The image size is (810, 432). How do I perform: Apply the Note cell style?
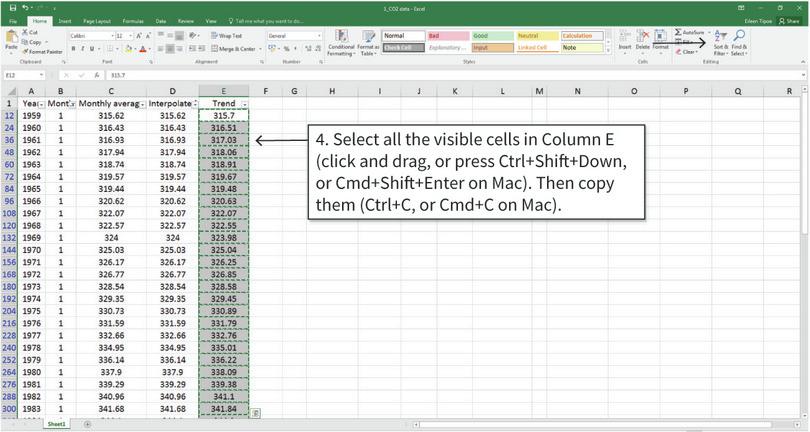point(582,48)
